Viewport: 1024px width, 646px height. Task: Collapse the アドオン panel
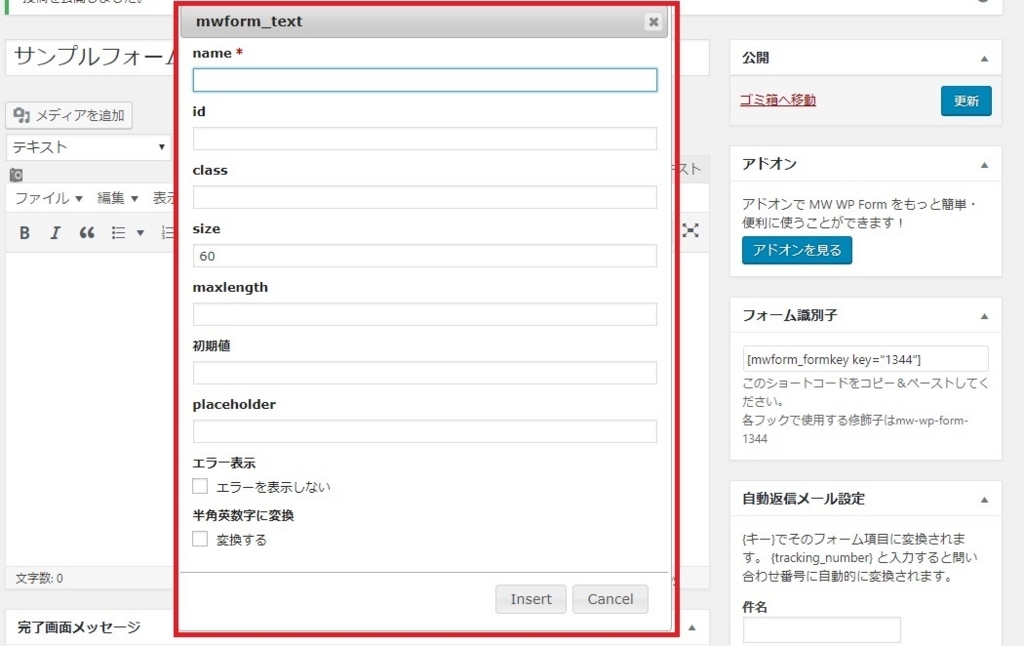[x=985, y=163]
